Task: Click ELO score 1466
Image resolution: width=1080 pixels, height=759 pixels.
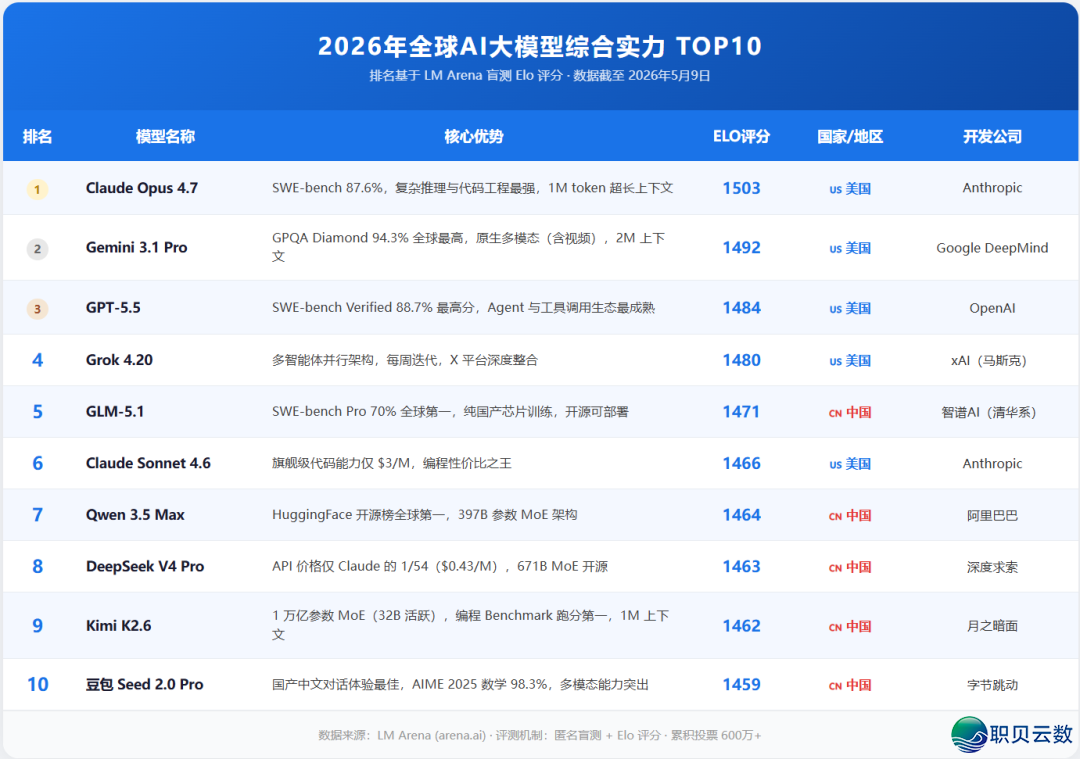Action: (741, 464)
